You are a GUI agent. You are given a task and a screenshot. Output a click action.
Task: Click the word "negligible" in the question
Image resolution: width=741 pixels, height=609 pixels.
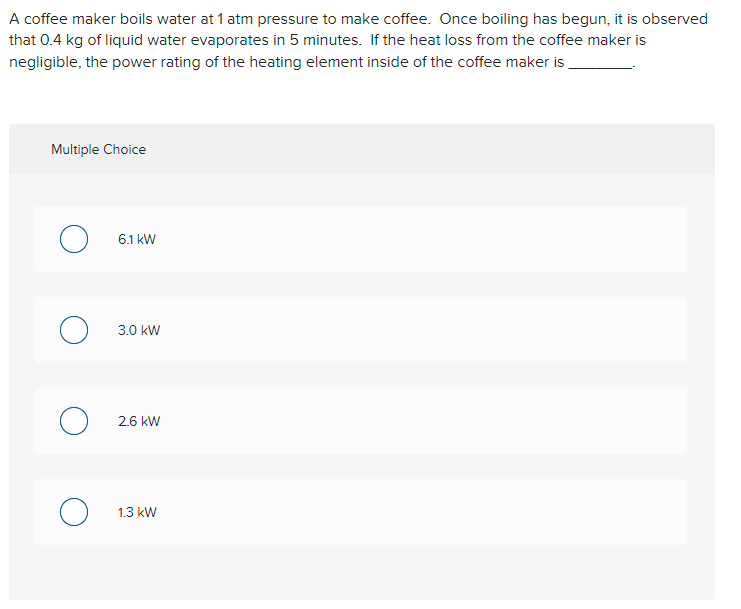(x=44, y=62)
